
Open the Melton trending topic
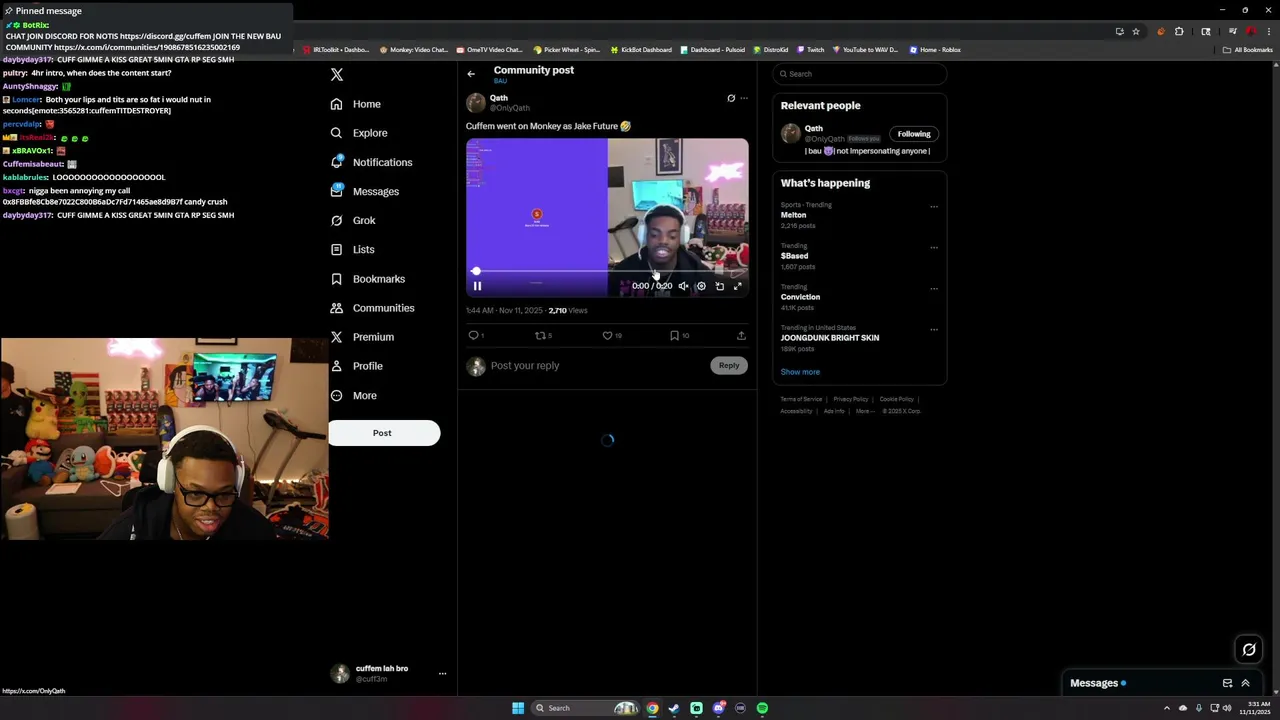[793, 215]
